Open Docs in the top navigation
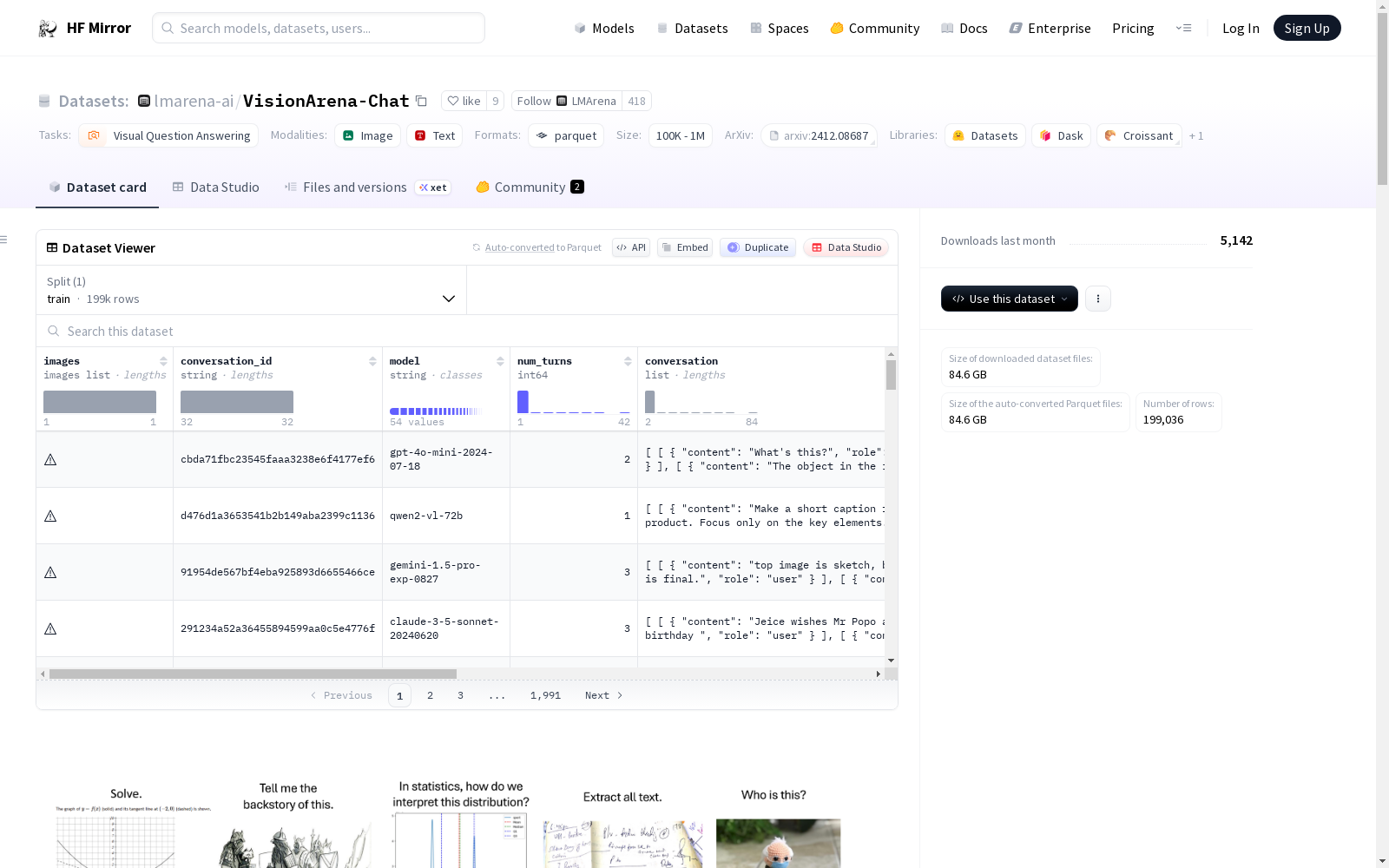 tap(964, 29)
